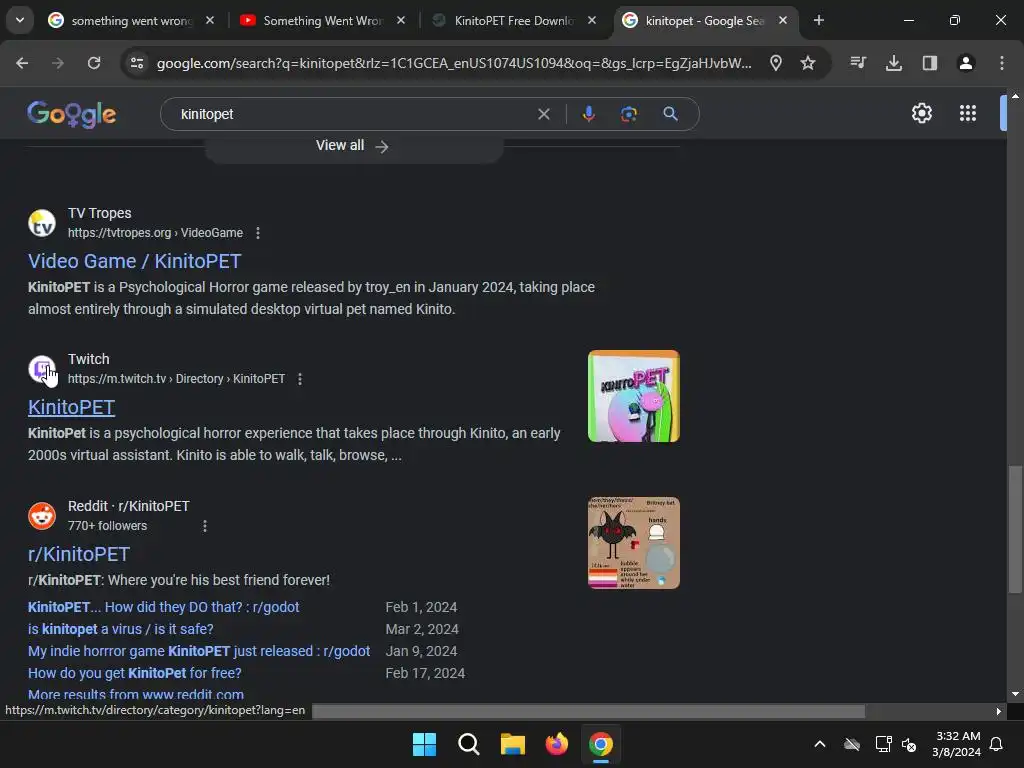The width and height of the screenshot is (1024, 768).
Task: Click the Google search box with 'kinitopet'
Action: tap(353, 114)
